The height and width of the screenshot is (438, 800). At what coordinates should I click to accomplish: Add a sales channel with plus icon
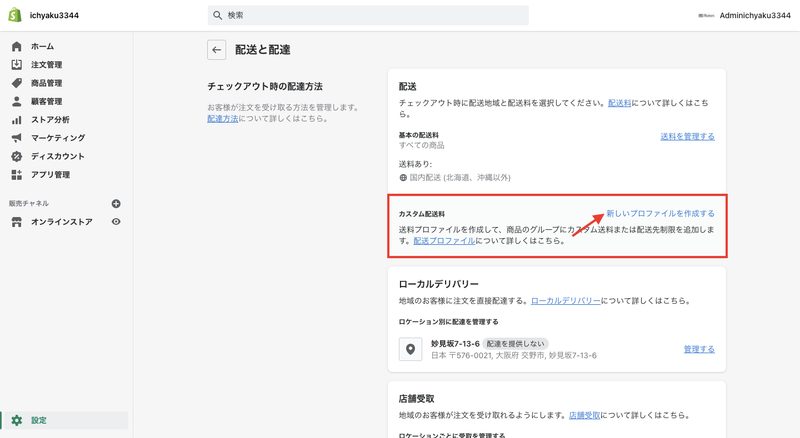[x=116, y=204]
